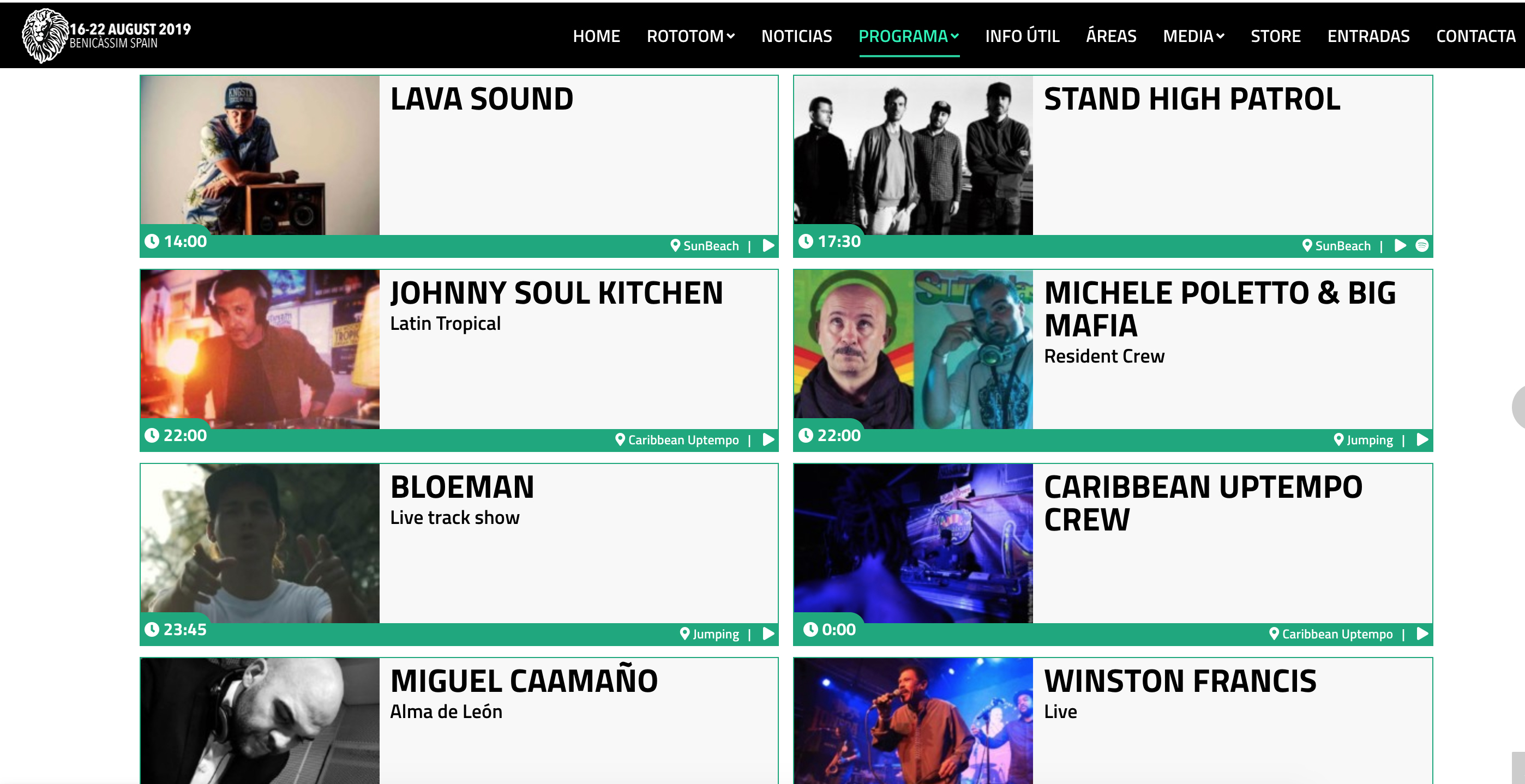Expand the PROGRAMA dropdown menu
This screenshot has width=1525, height=784.
(908, 36)
